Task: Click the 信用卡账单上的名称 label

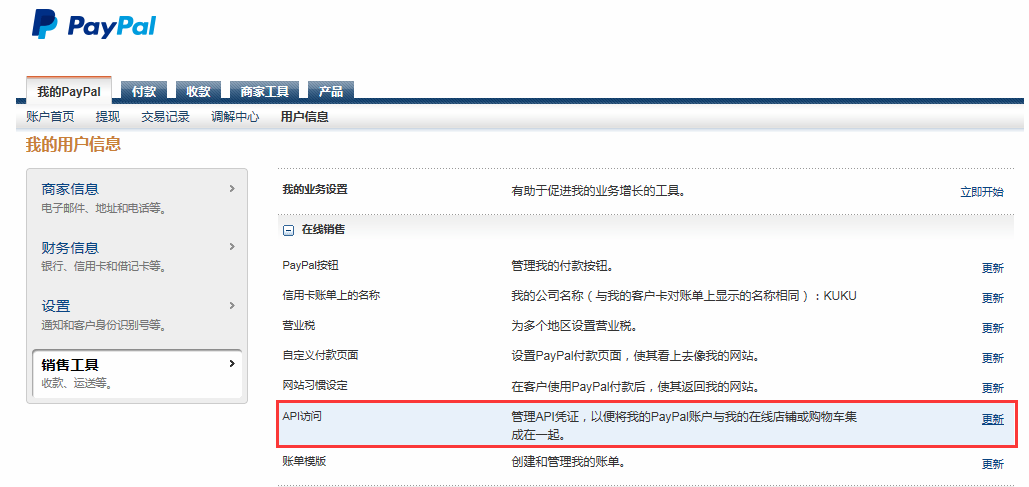Action: (331, 295)
